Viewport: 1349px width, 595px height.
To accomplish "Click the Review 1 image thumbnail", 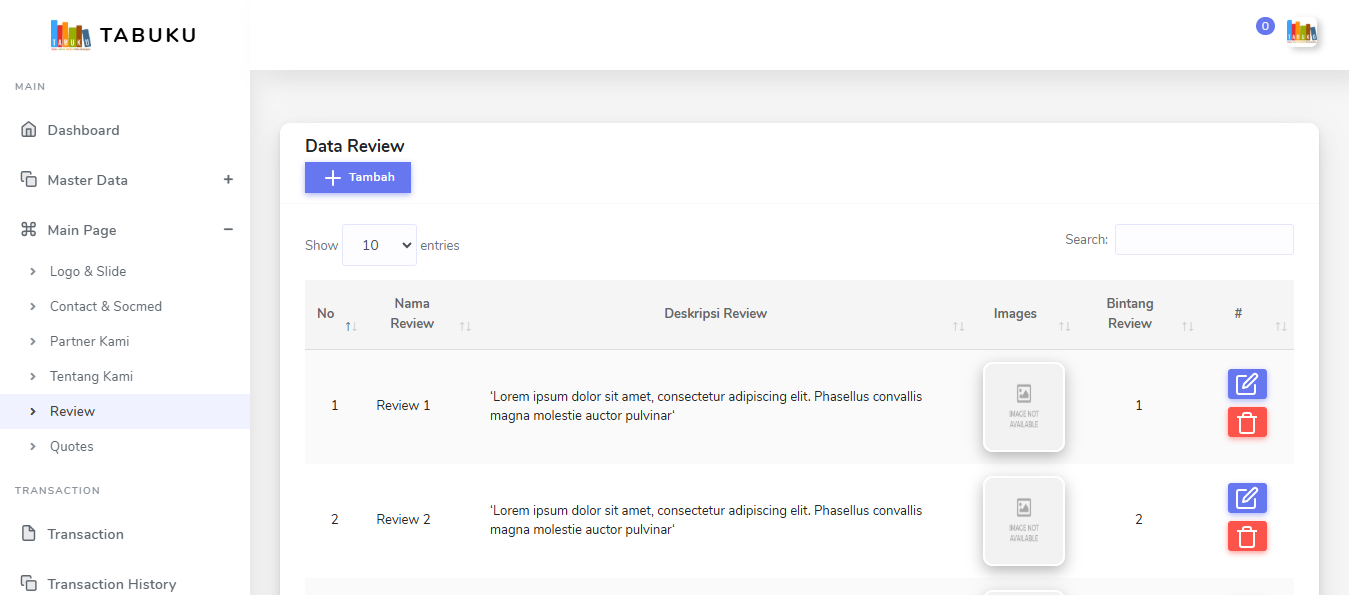I will click(x=1023, y=406).
